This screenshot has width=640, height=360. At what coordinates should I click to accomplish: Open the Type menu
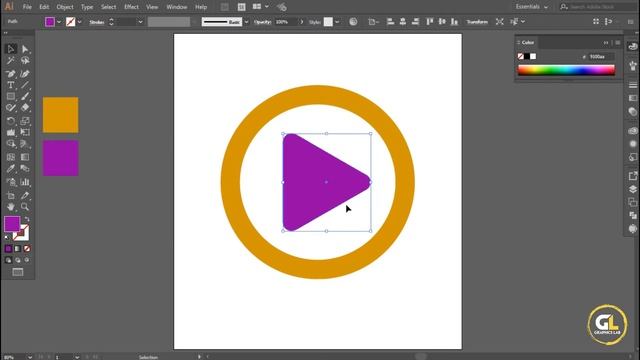point(87,7)
